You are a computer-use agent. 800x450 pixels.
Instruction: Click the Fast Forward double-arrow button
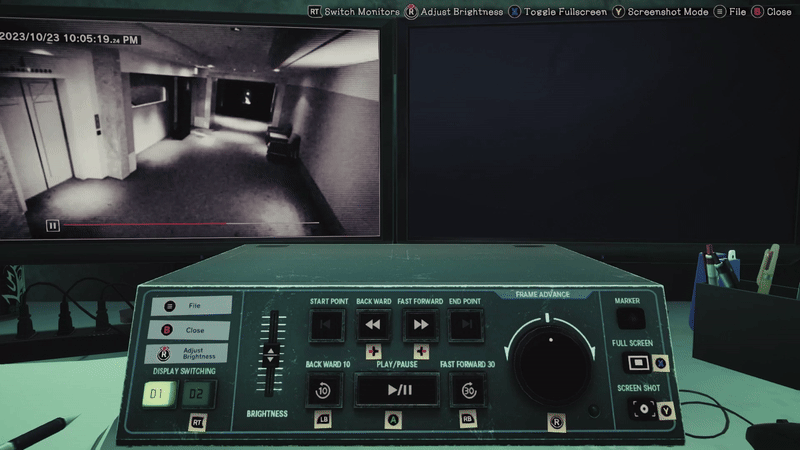(420, 324)
